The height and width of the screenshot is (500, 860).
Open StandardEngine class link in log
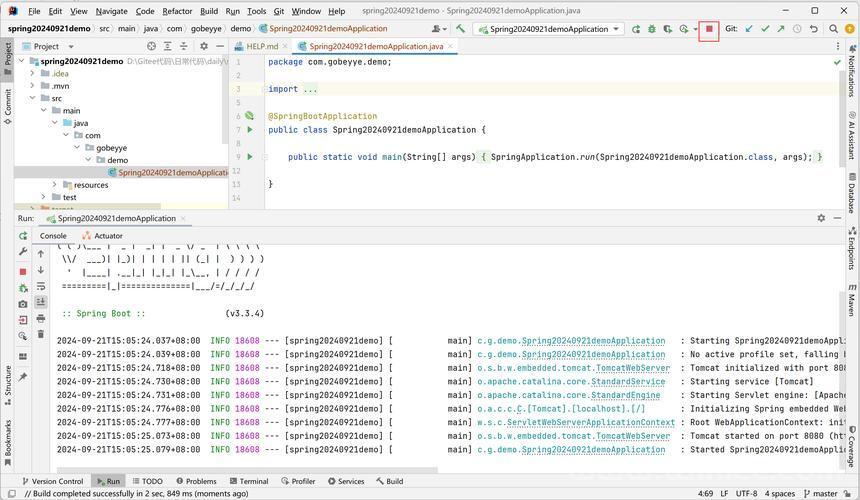click(625, 395)
